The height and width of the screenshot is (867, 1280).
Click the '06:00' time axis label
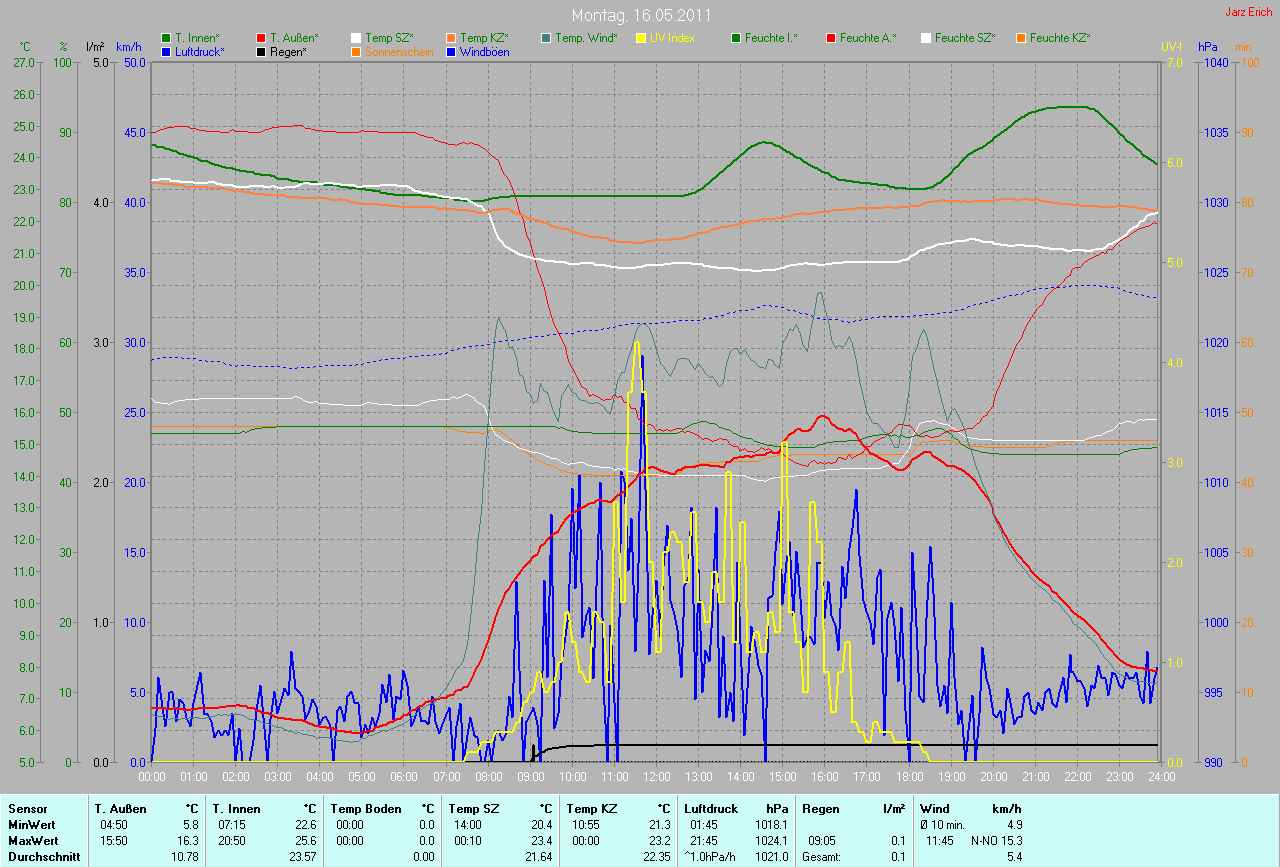(x=404, y=775)
